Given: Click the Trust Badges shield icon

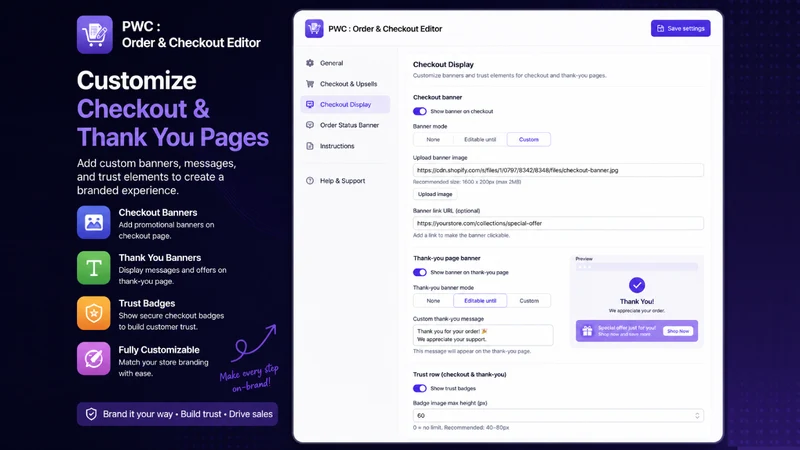Looking at the screenshot, I should coord(94,313).
